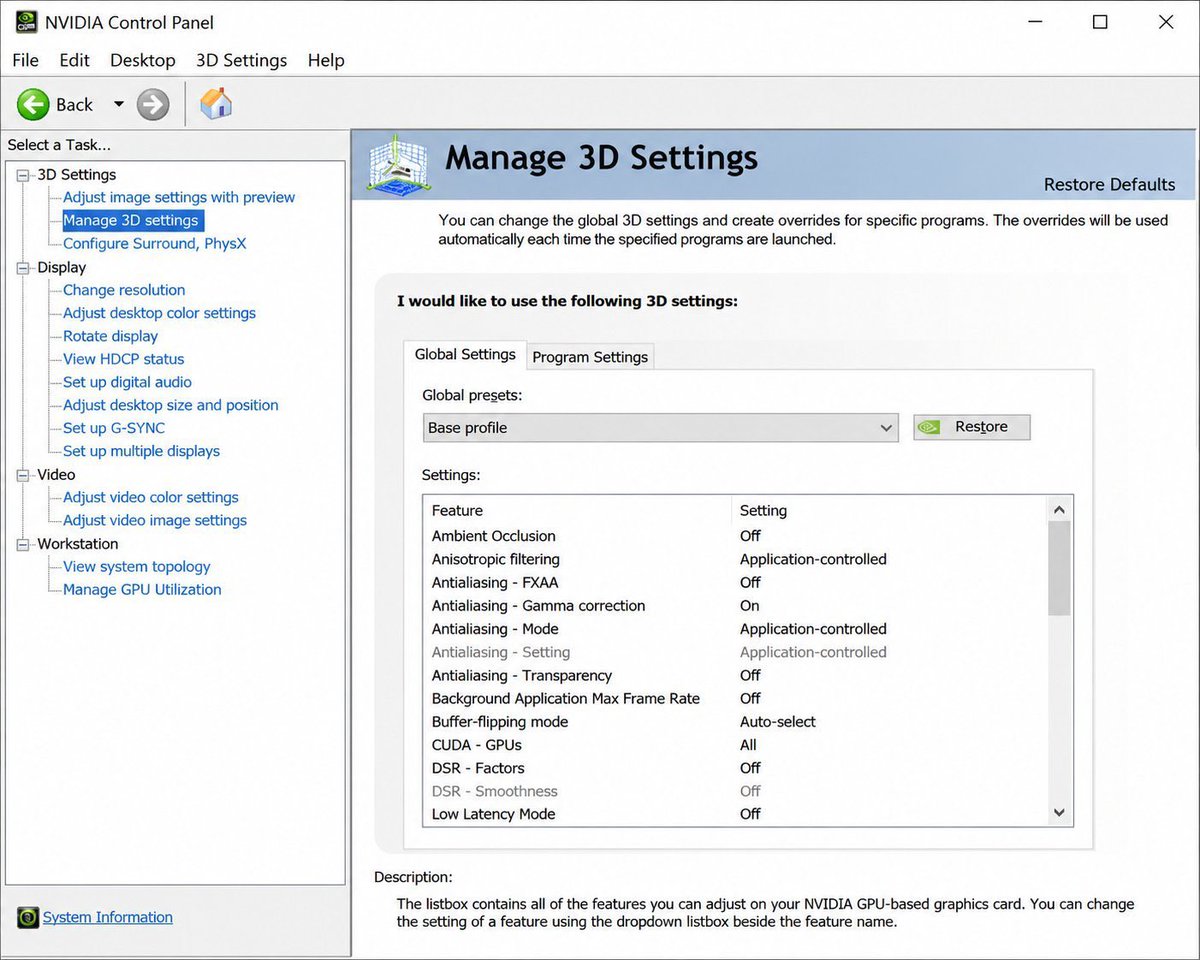Switch to the Program Settings tab
This screenshot has height=960, width=1200.
click(590, 357)
